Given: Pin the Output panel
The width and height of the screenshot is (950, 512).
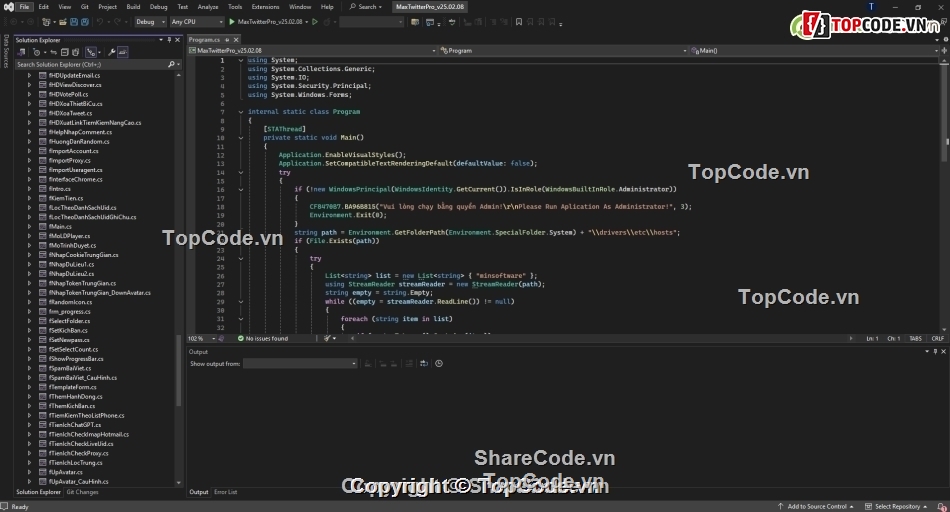Looking at the screenshot, I should click(935, 351).
